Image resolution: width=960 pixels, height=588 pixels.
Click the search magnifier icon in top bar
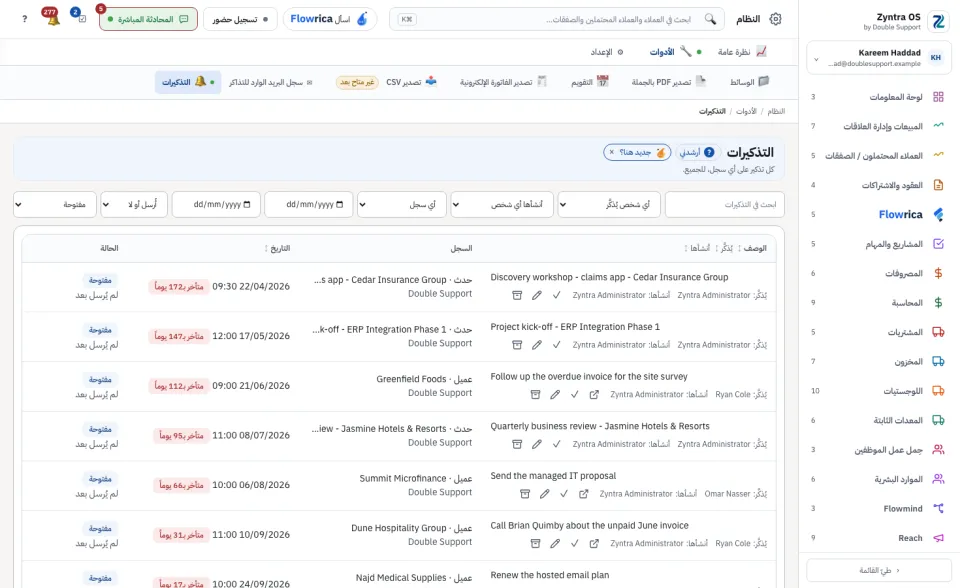710,19
